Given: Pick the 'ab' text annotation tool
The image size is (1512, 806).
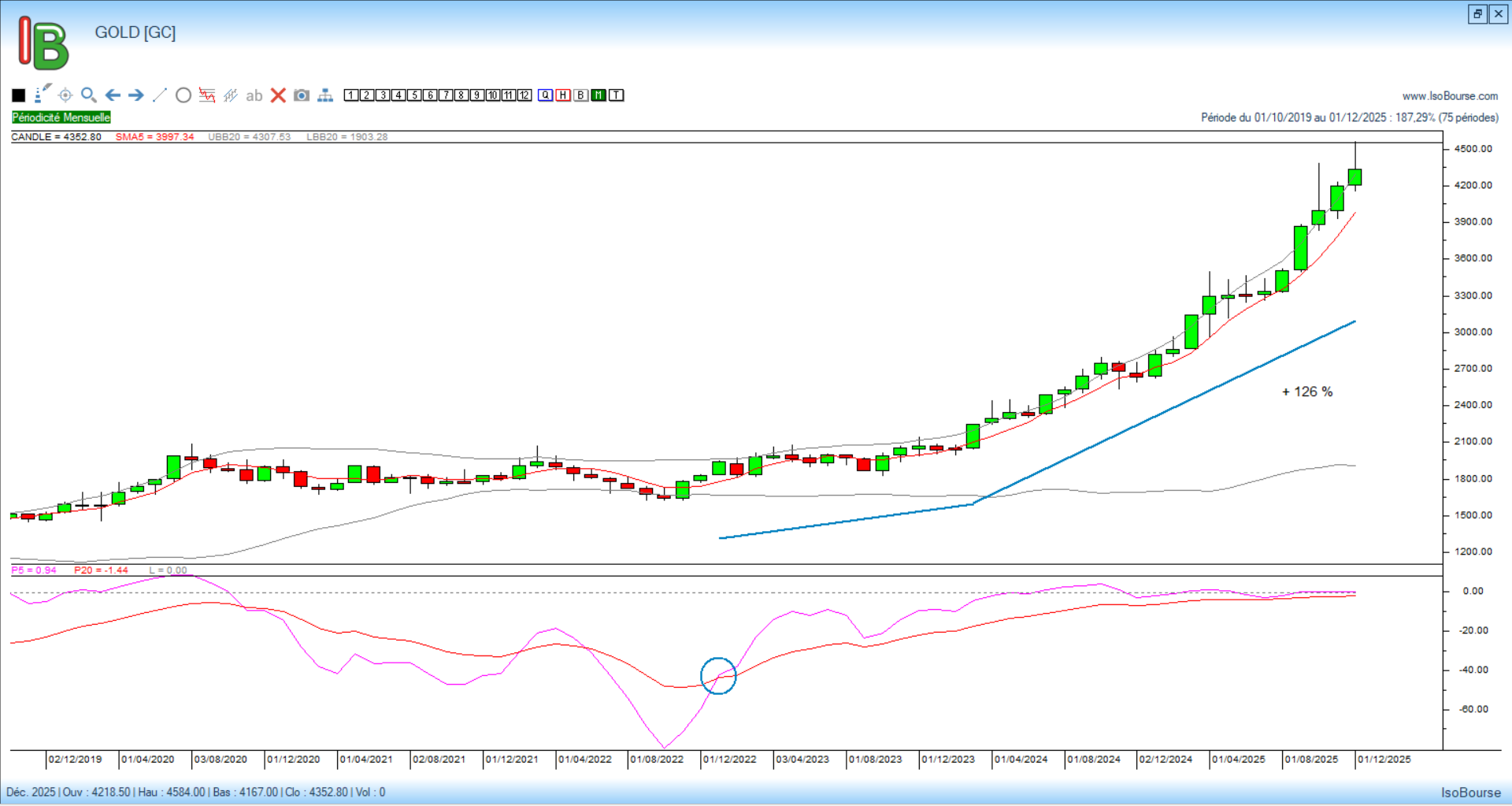Looking at the screenshot, I should (x=254, y=95).
